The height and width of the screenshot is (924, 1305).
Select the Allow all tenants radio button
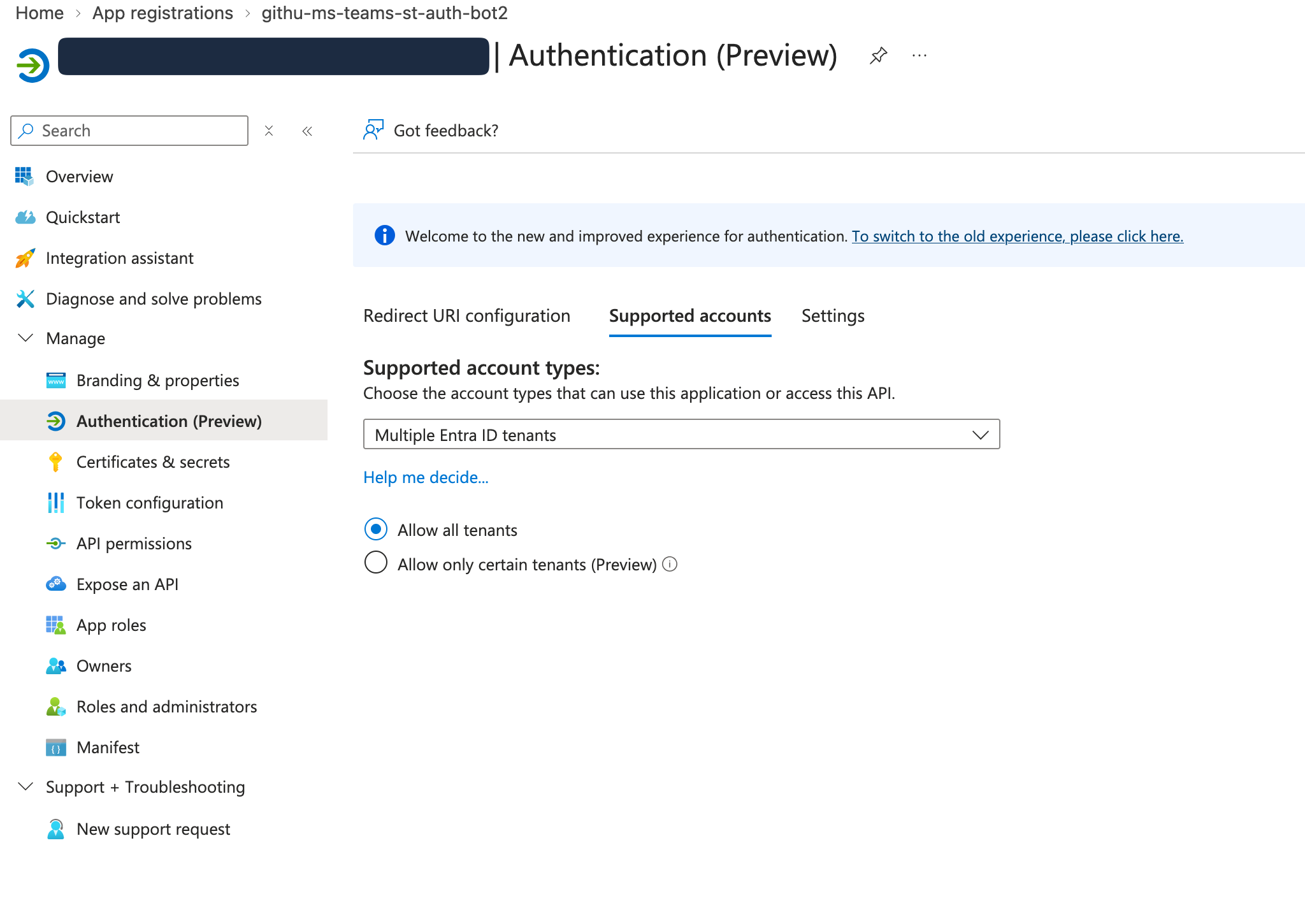[x=376, y=529]
